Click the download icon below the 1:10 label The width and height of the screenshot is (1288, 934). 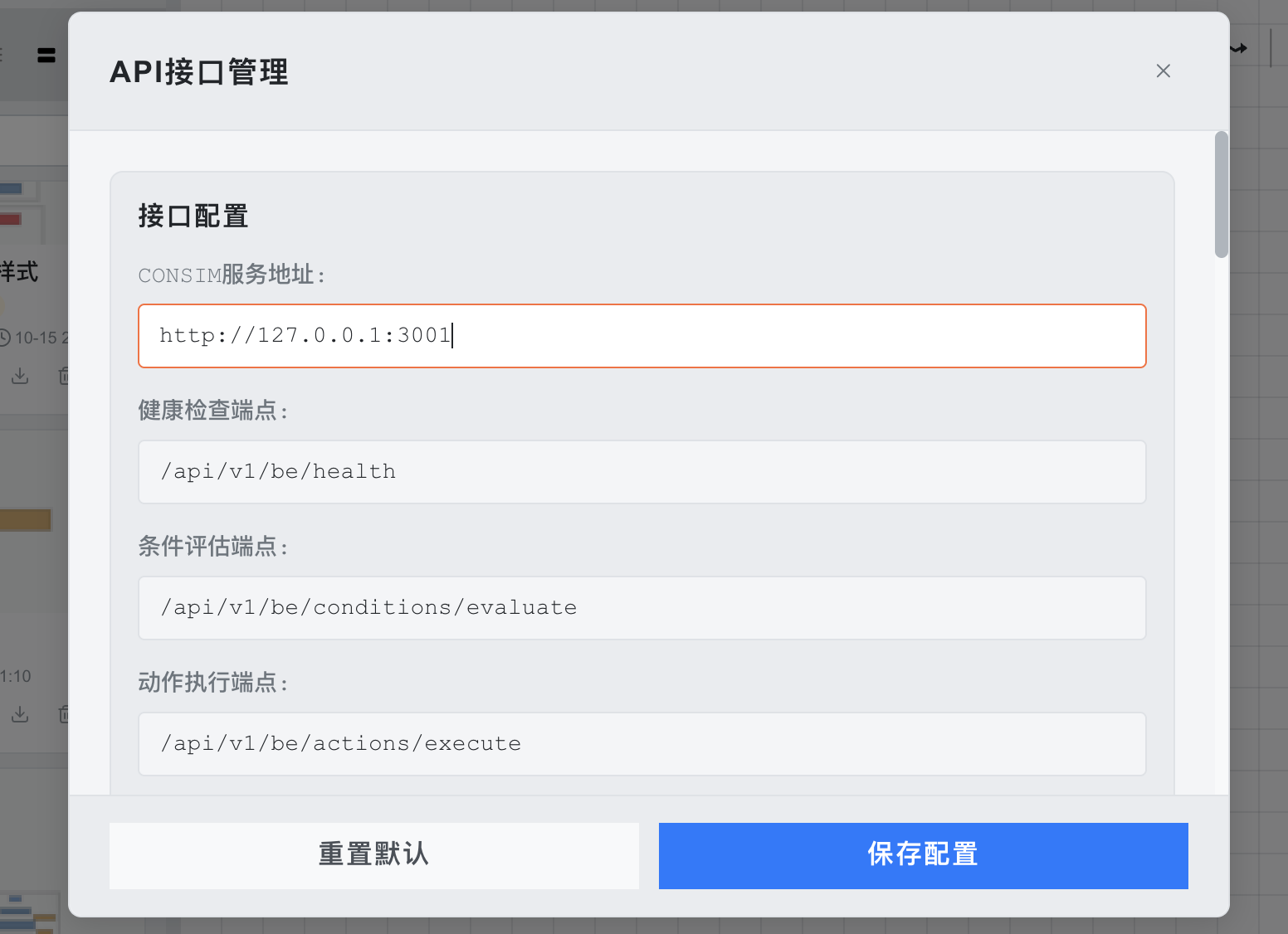click(x=20, y=714)
